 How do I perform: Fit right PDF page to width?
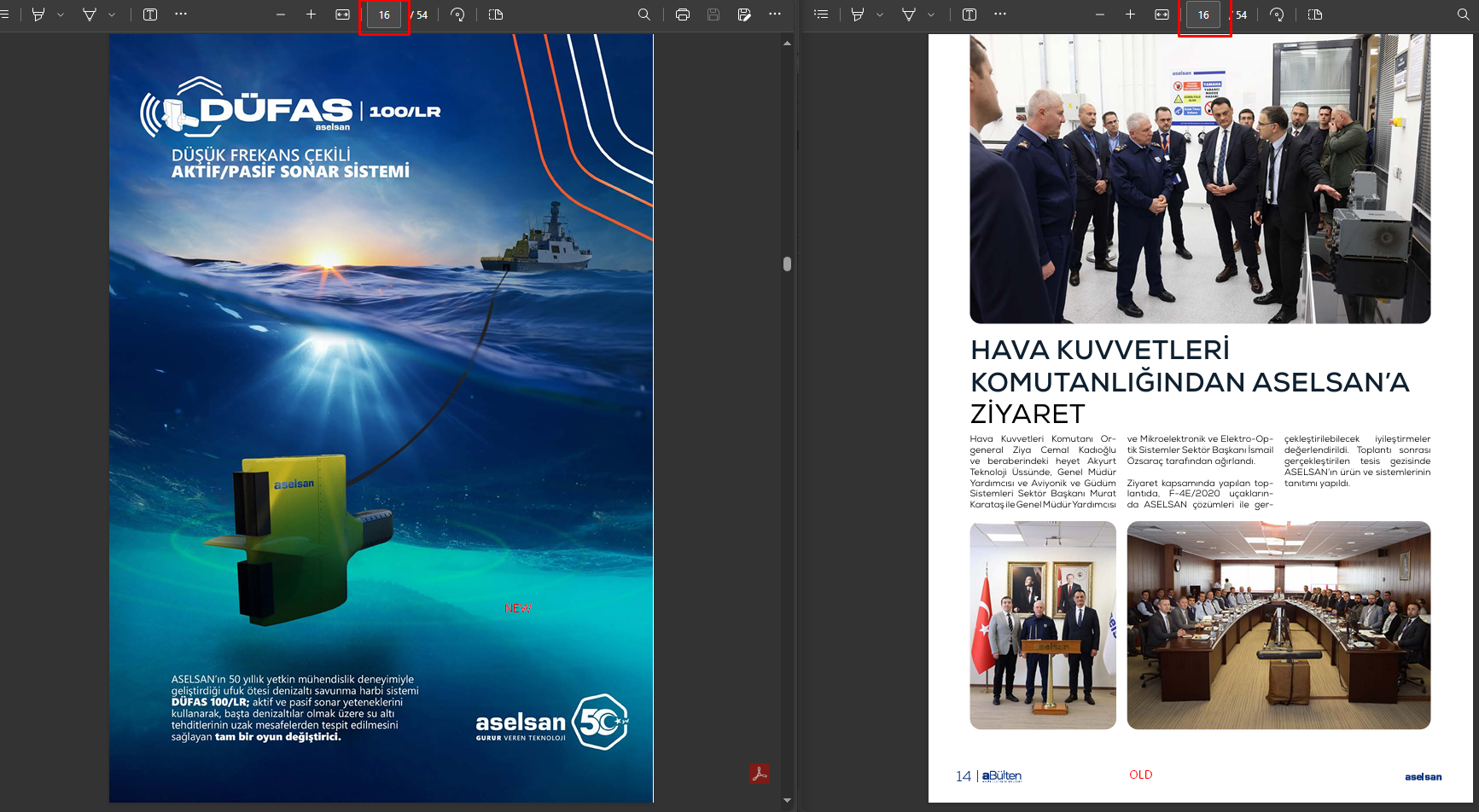[x=1162, y=14]
